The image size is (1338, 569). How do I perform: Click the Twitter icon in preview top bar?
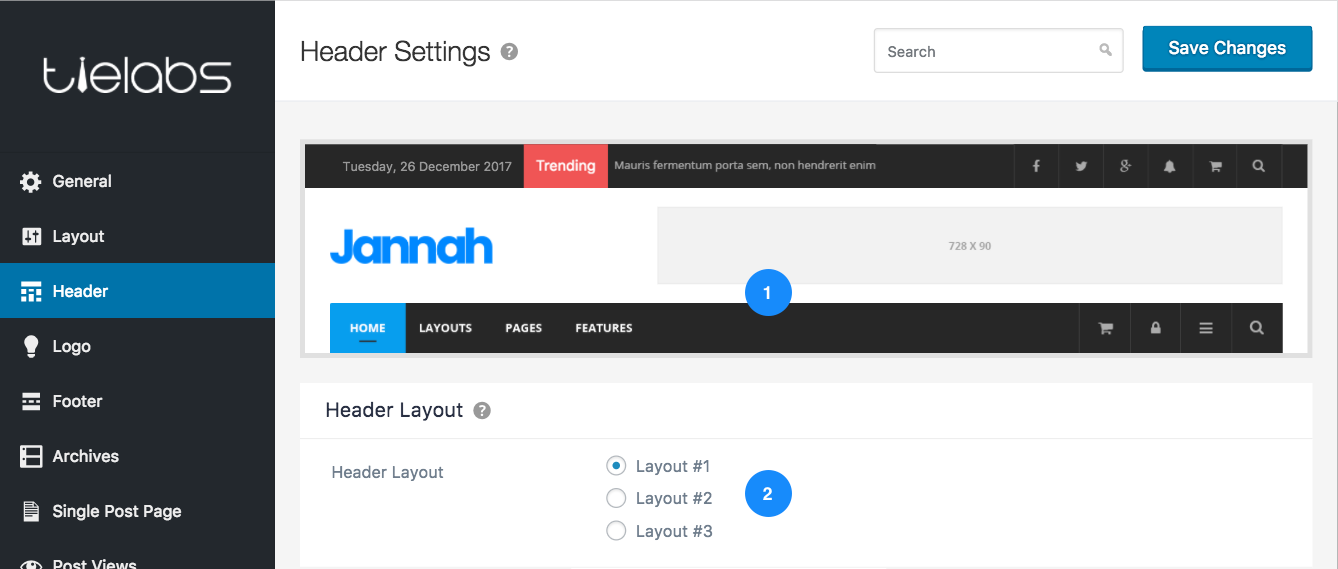(x=1081, y=166)
